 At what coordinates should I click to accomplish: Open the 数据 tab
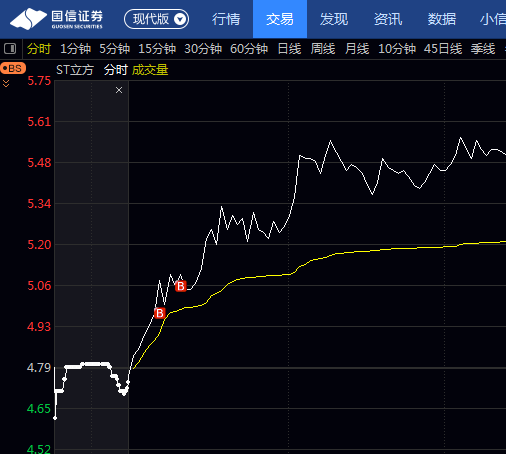click(442, 19)
